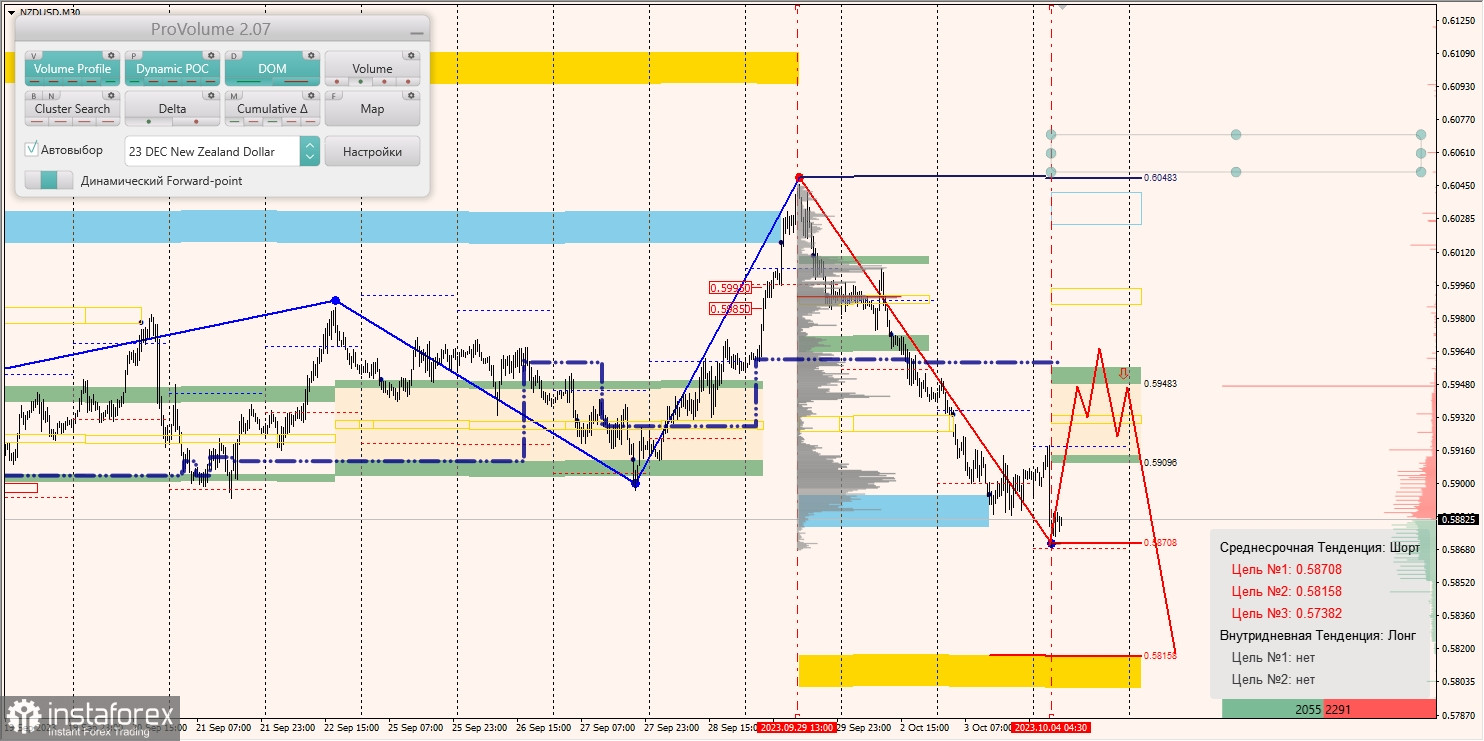Image resolution: width=1484 pixels, height=741 pixels.
Task: Click the red 2291 volume bar
Action: 1379,708
